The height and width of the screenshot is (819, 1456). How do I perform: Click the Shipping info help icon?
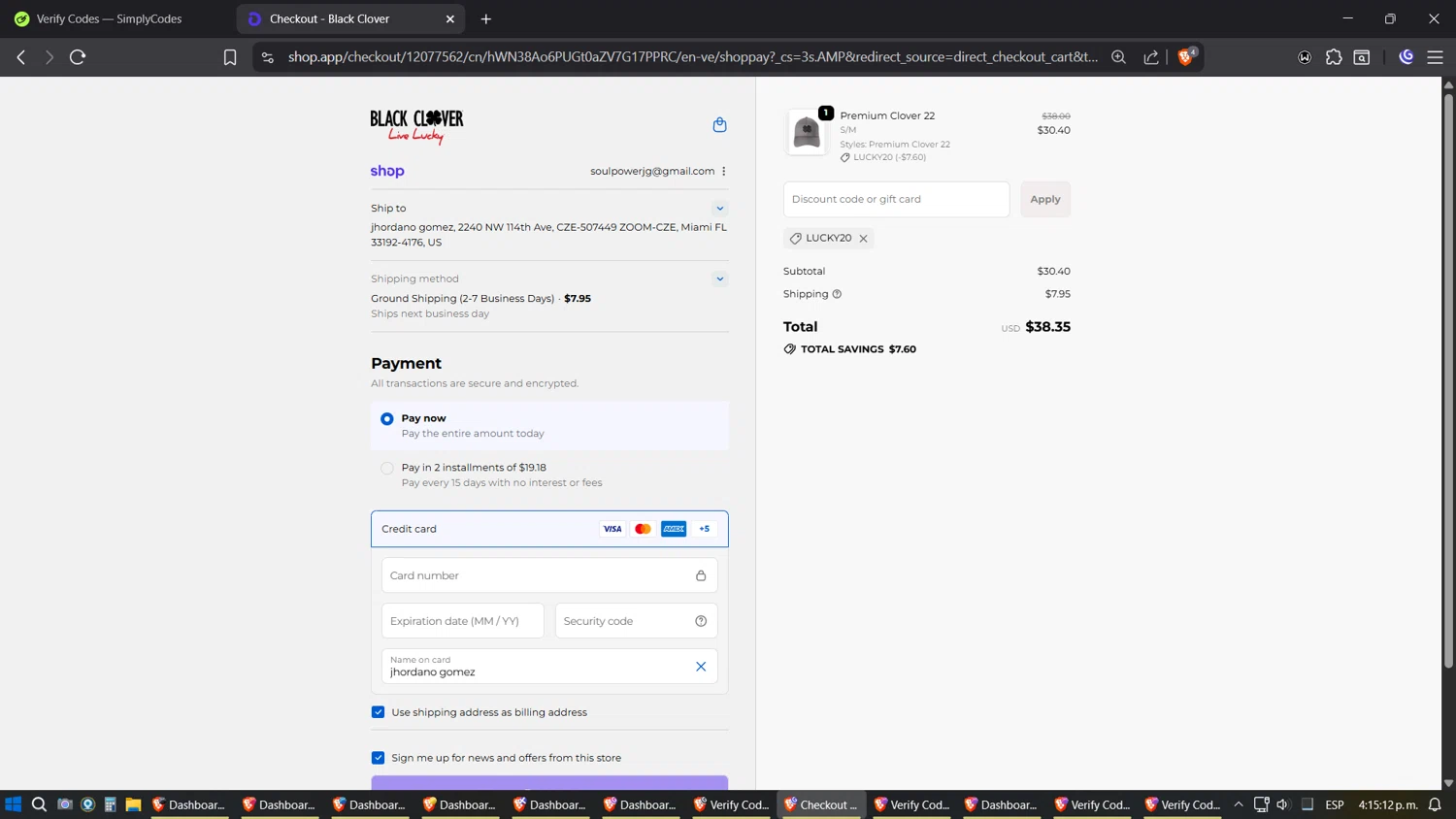click(x=837, y=294)
